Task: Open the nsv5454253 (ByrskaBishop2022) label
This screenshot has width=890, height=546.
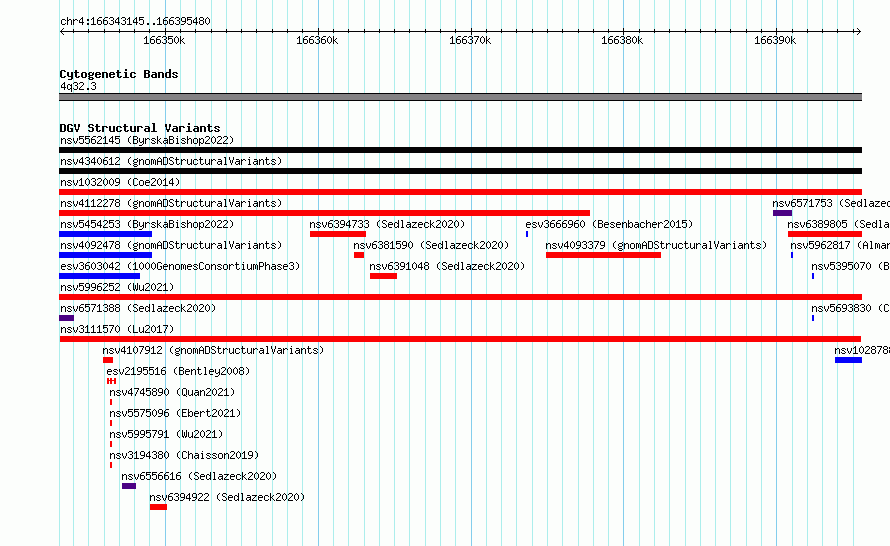Action: tap(147, 224)
